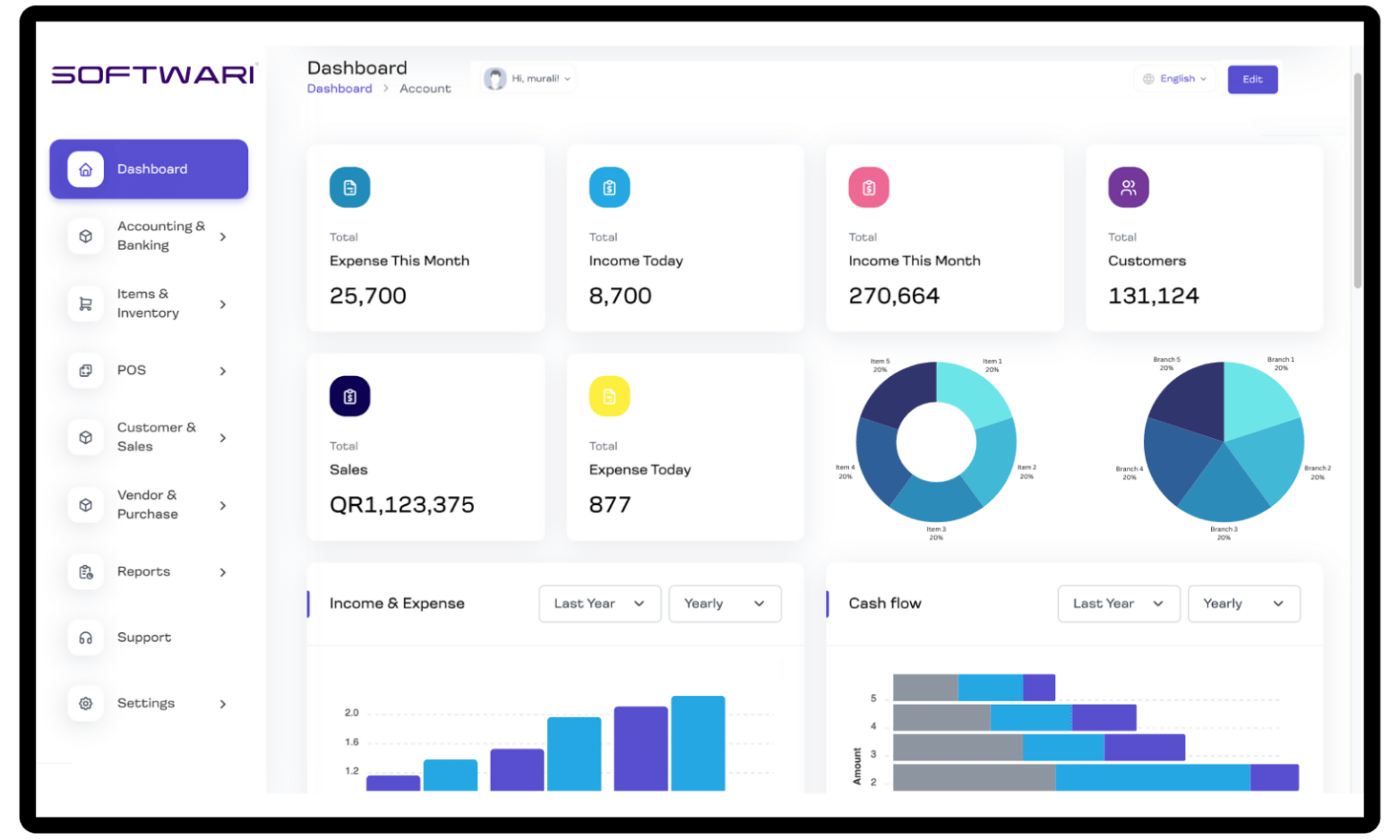This screenshot has width=1400, height=840.
Task: Click the Dashboard breadcrumb link
Action: pos(339,89)
